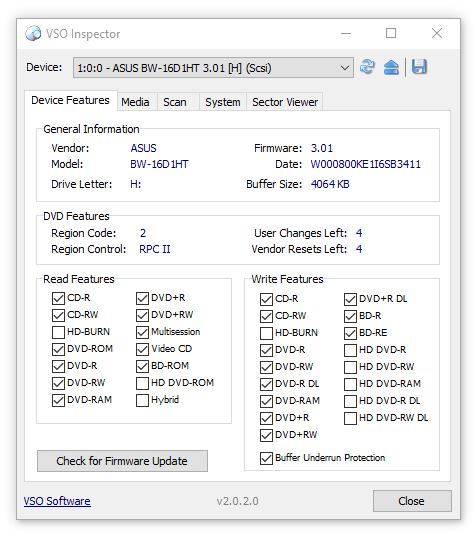Click the VSO Inspector disc app icon

click(33, 34)
